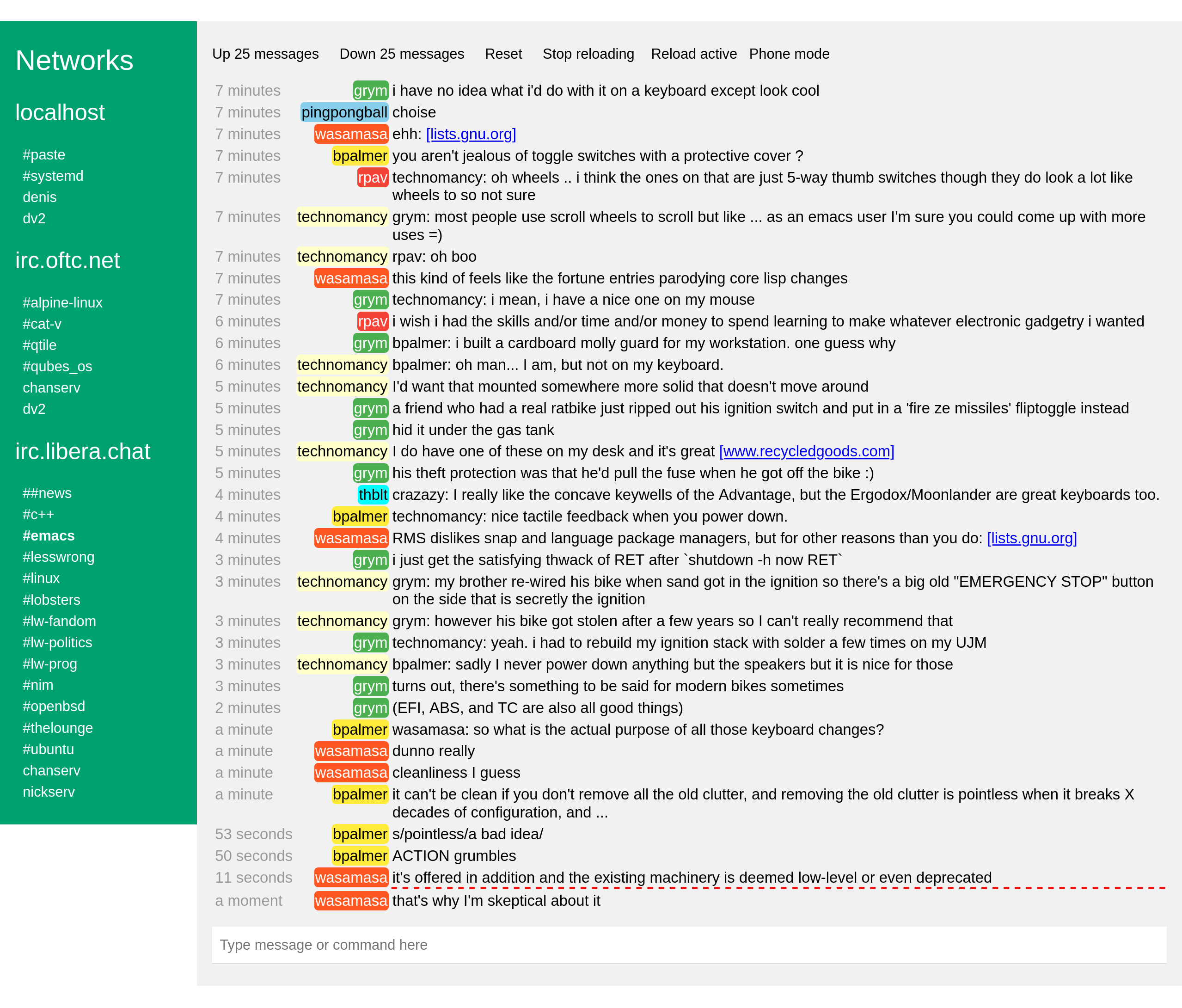The image size is (1182, 1008).
Task: Open the www.recycledgoods.com link
Action: coord(806,451)
